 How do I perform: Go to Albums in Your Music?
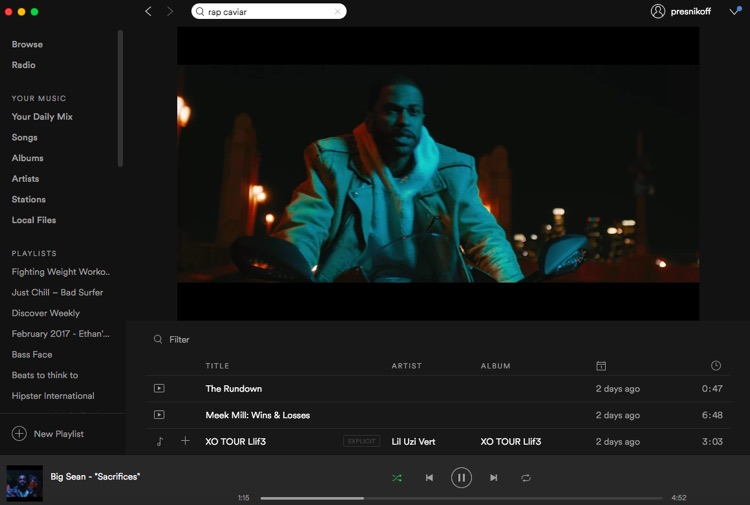27,158
